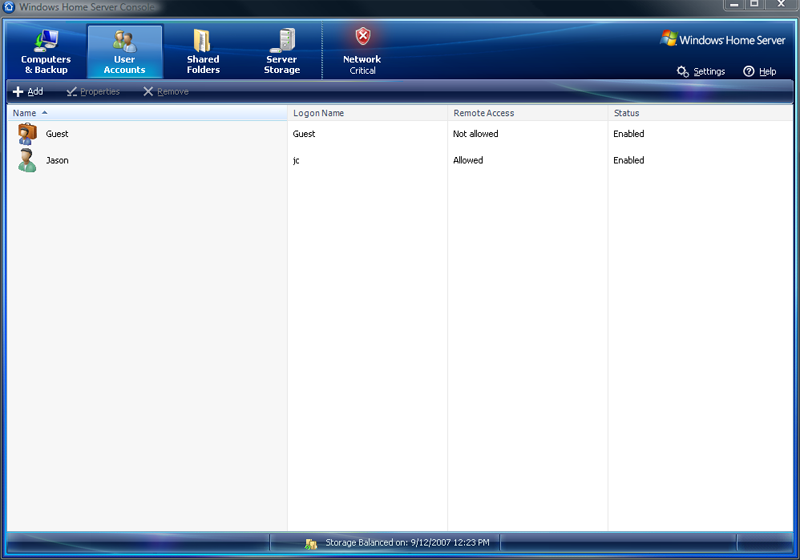Switch to the User Accounts tab
This screenshot has width=800, height=560.
[124, 52]
